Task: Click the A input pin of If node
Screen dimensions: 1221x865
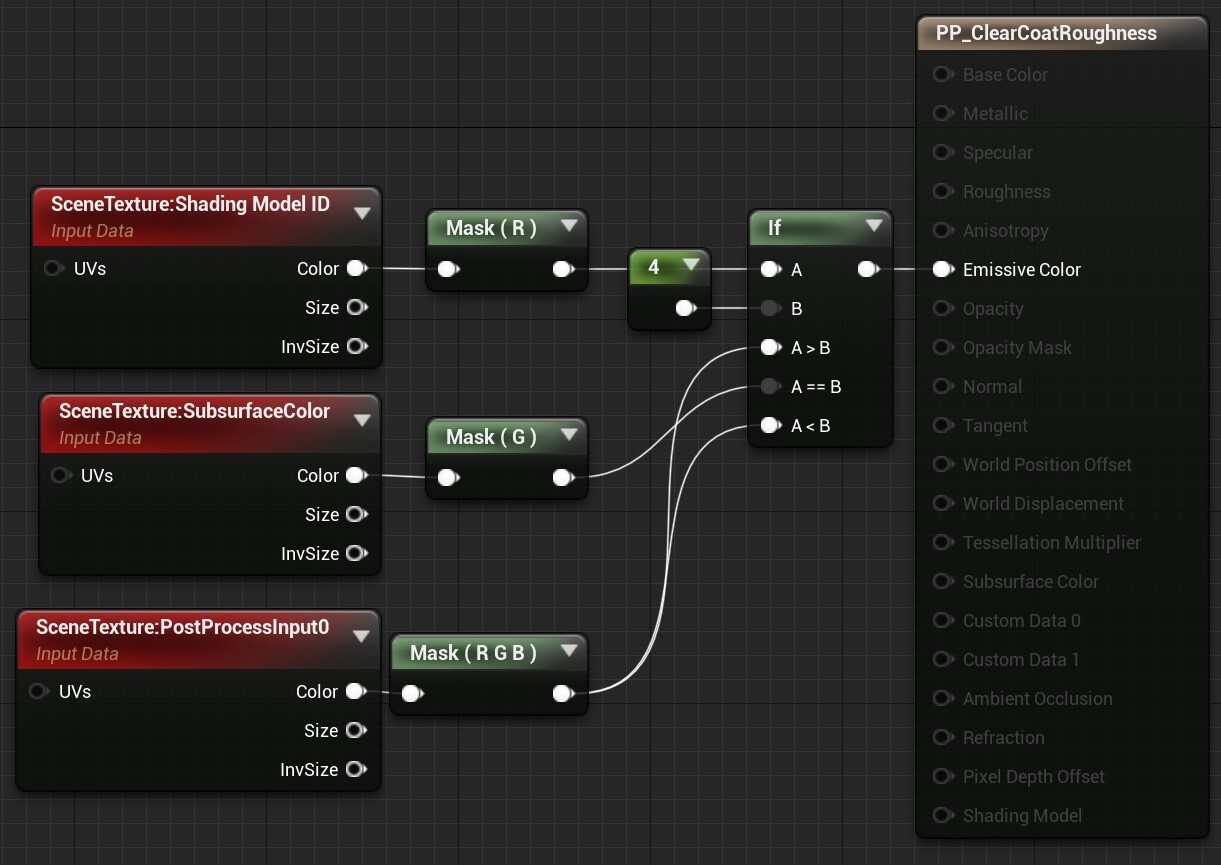Action: pyautogui.click(x=770, y=269)
